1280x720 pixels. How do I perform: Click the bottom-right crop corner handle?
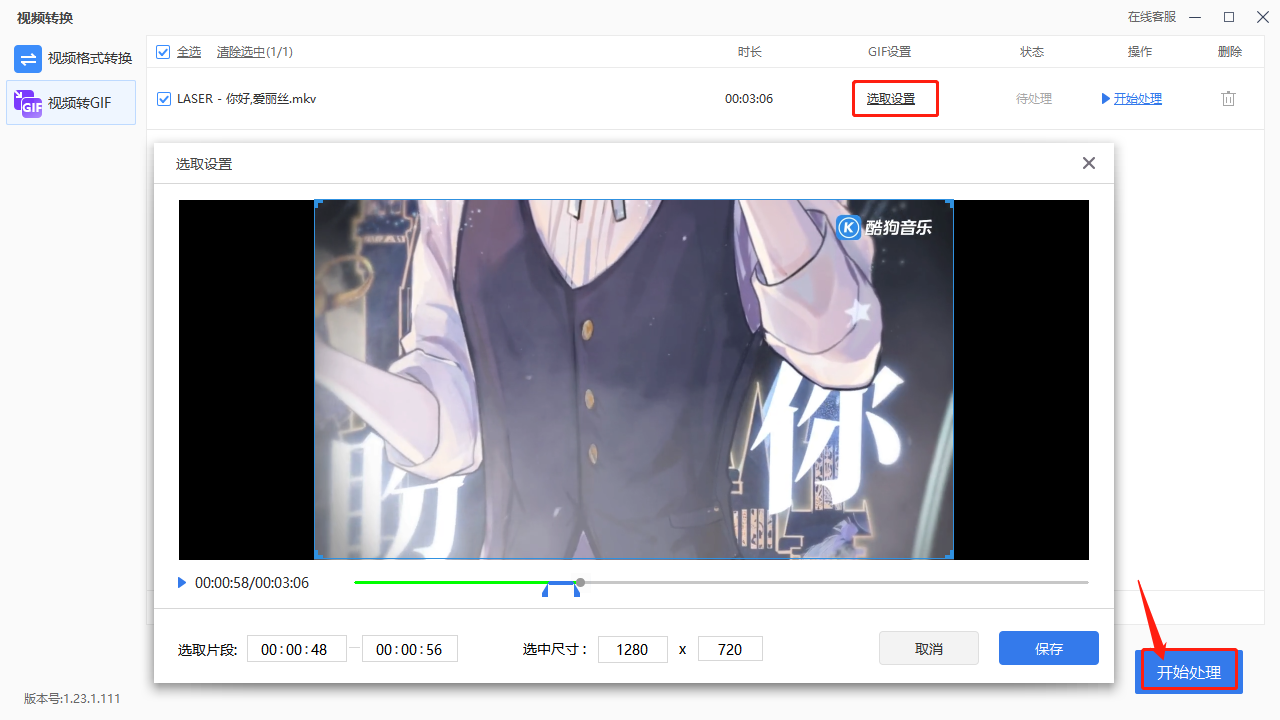coord(950,555)
